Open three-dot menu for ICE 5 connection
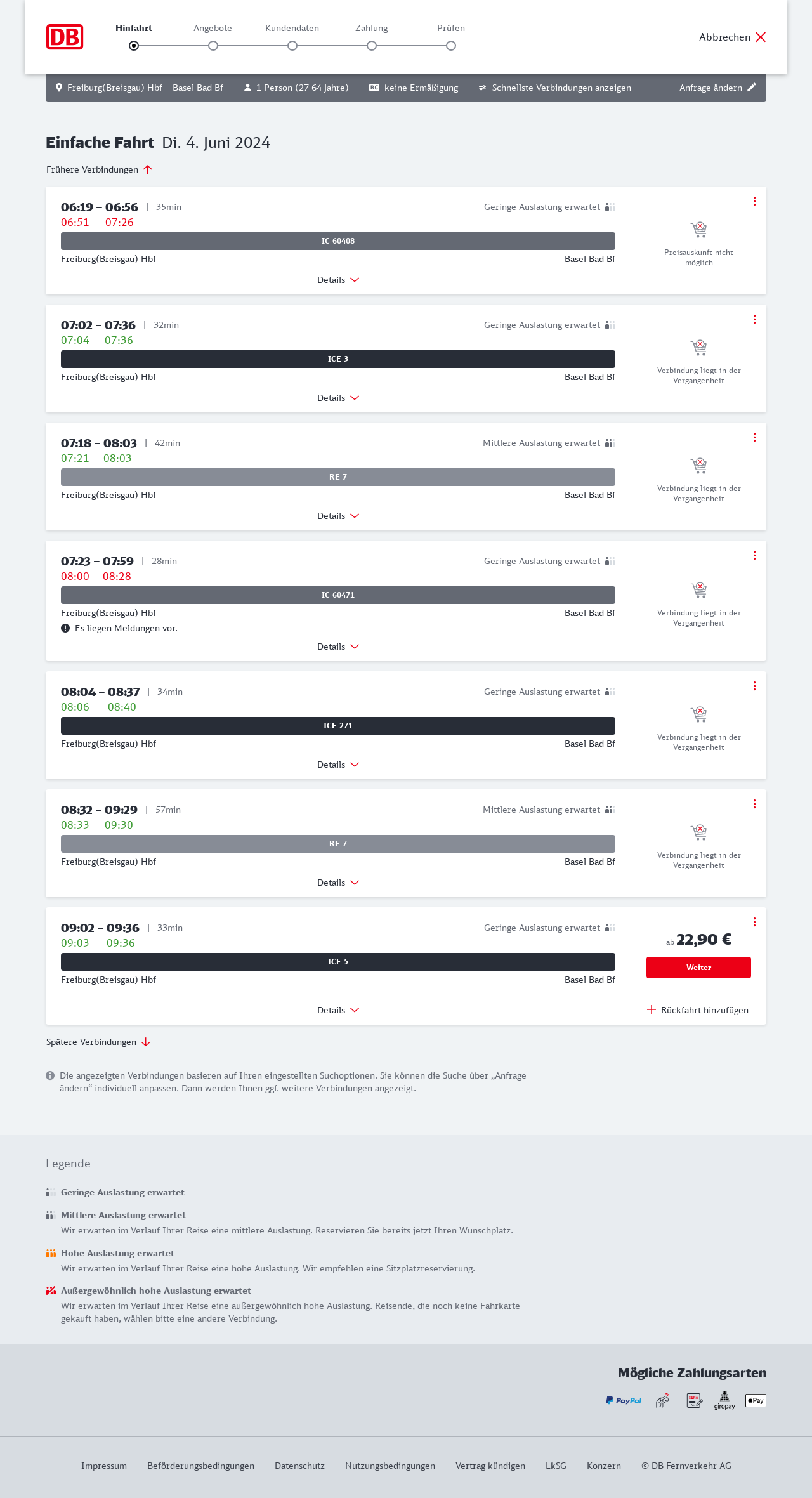The height and width of the screenshot is (1498, 812). point(754,922)
